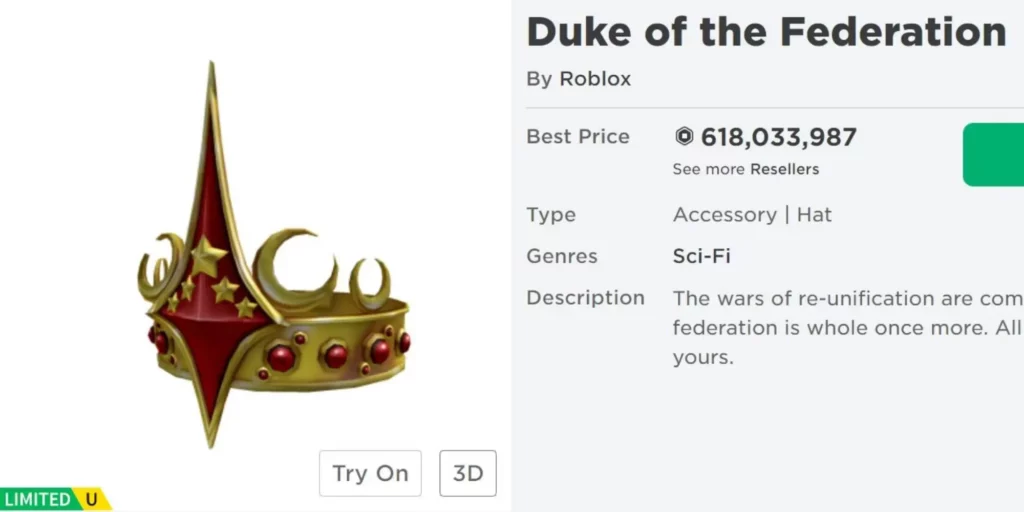
Task: Open the Roblox creator link
Action: [x=594, y=79]
